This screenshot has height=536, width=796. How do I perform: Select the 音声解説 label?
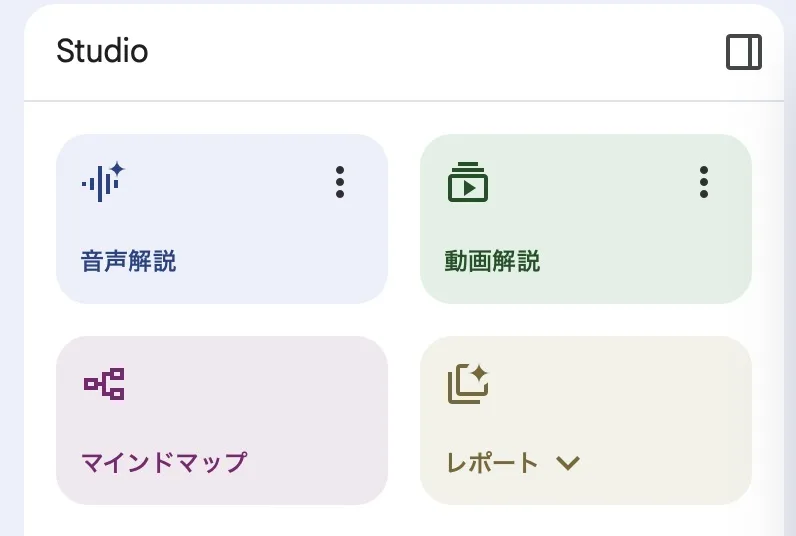(128, 261)
